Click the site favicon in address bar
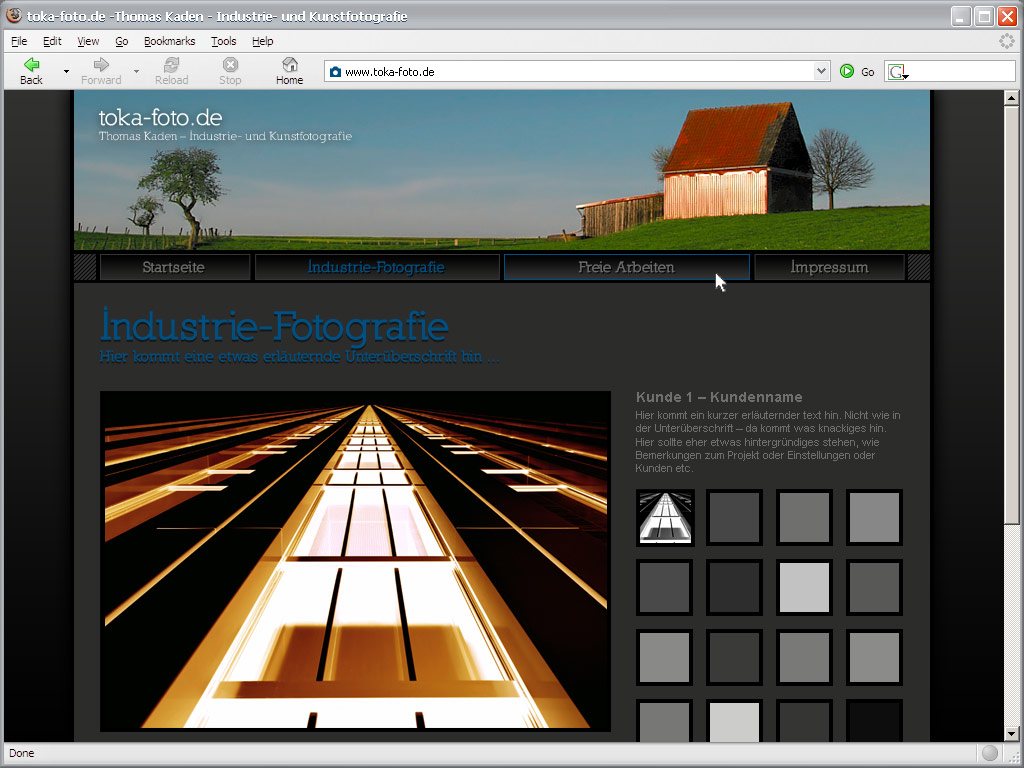Screen dimensions: 1024x768 (335, 72)
